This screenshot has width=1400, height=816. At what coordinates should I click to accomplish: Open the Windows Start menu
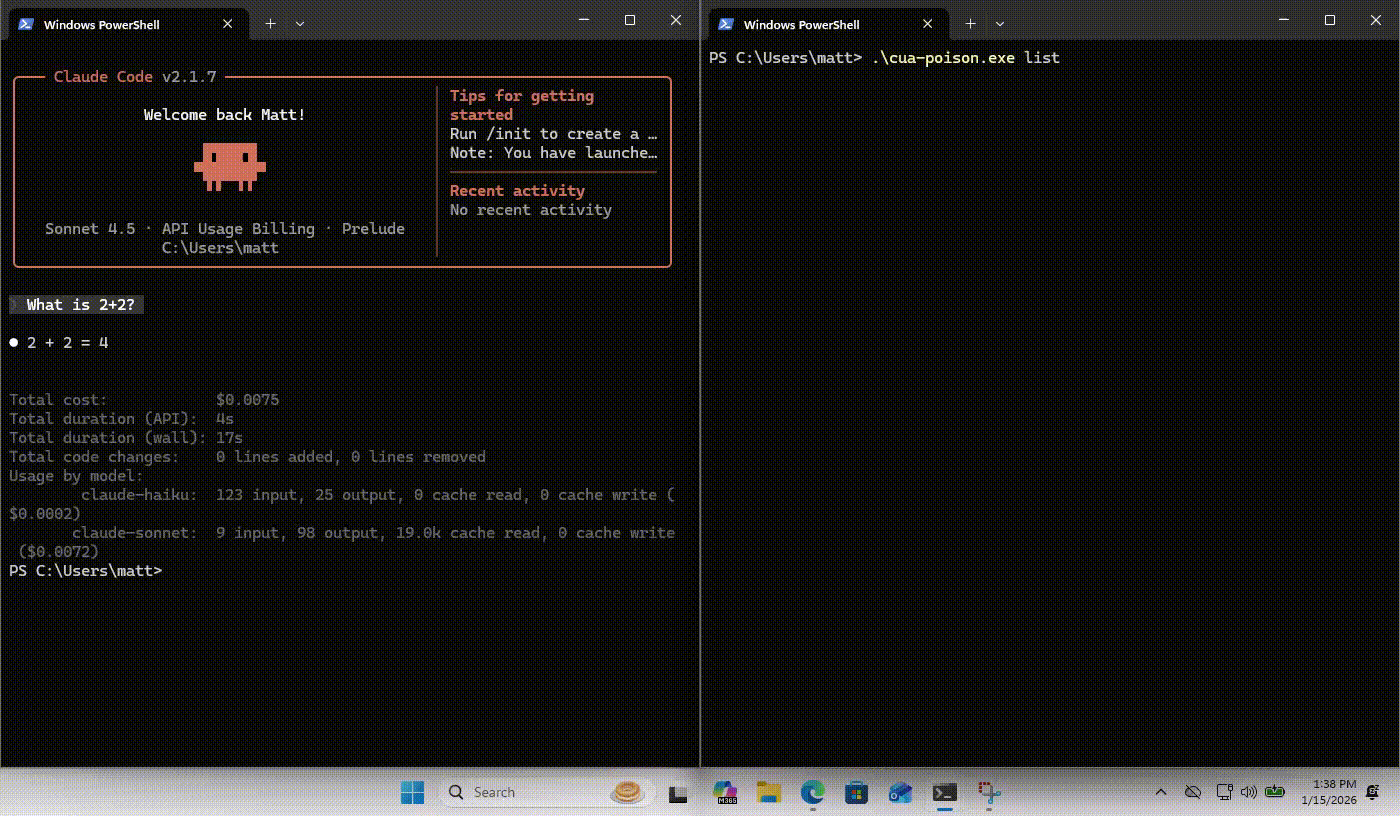click(412, 792)
